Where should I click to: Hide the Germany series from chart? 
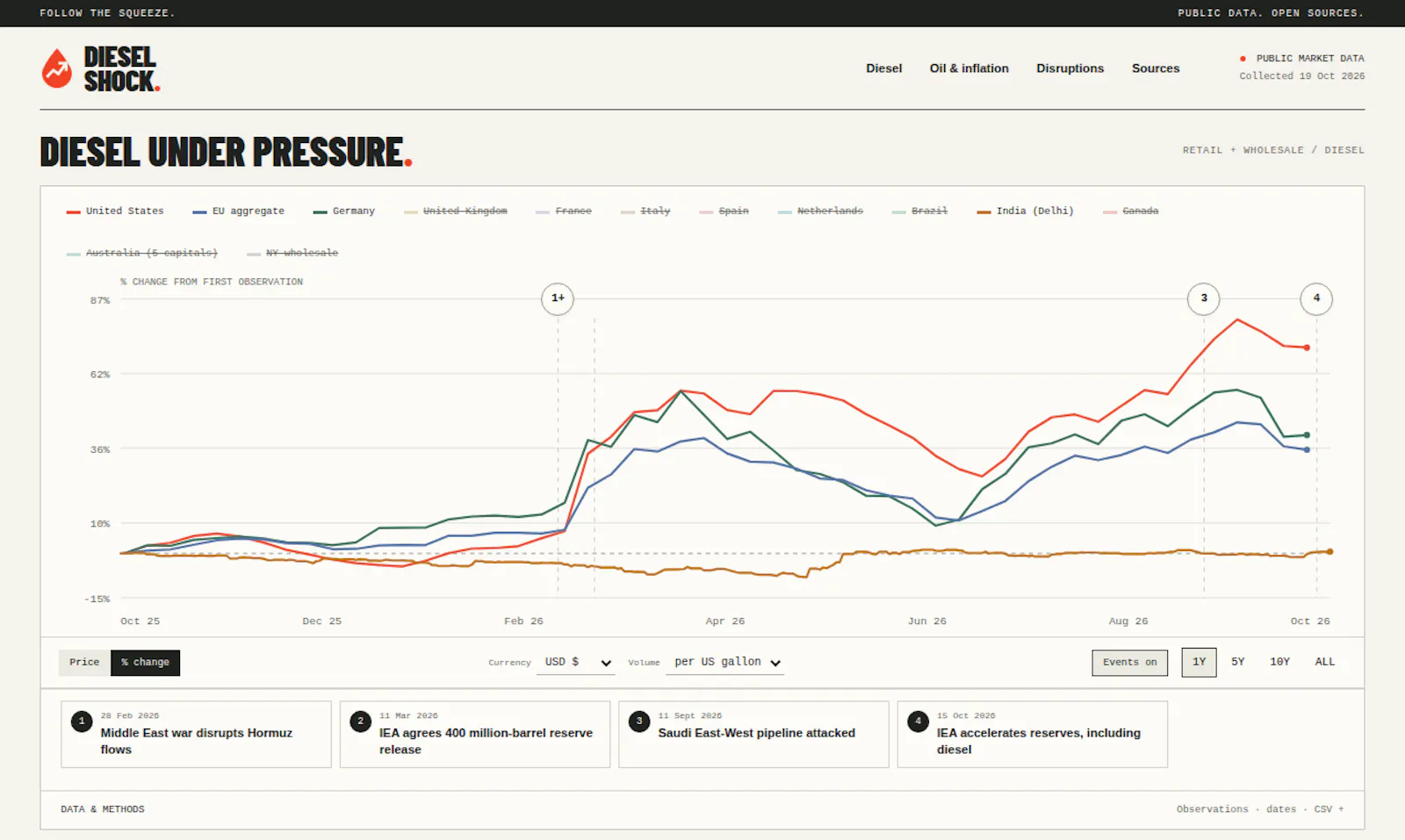(x=344, y=212)
